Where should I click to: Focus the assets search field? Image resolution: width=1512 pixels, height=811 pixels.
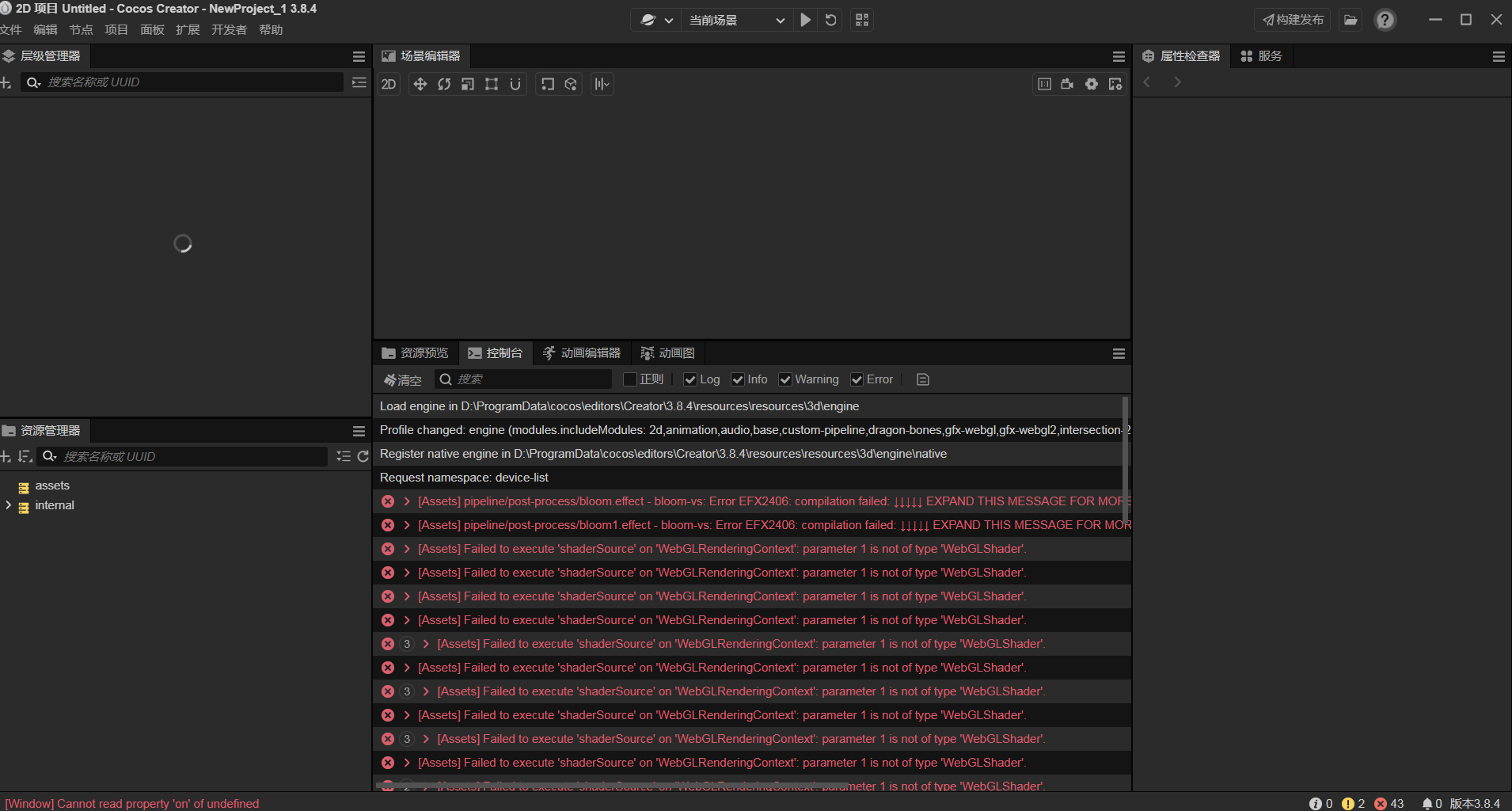pos(184,456)
